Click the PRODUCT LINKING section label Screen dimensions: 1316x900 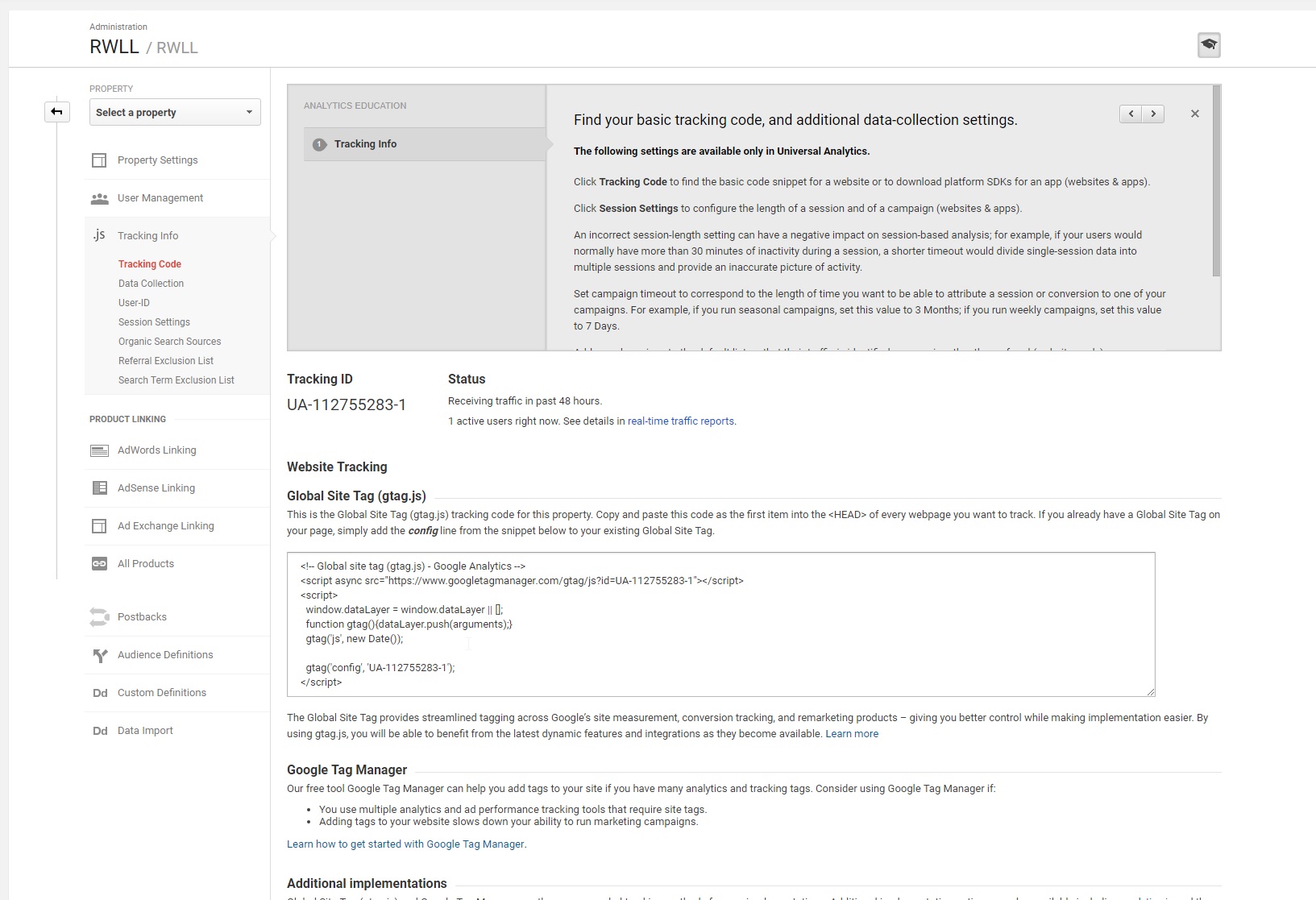[127, 420]
